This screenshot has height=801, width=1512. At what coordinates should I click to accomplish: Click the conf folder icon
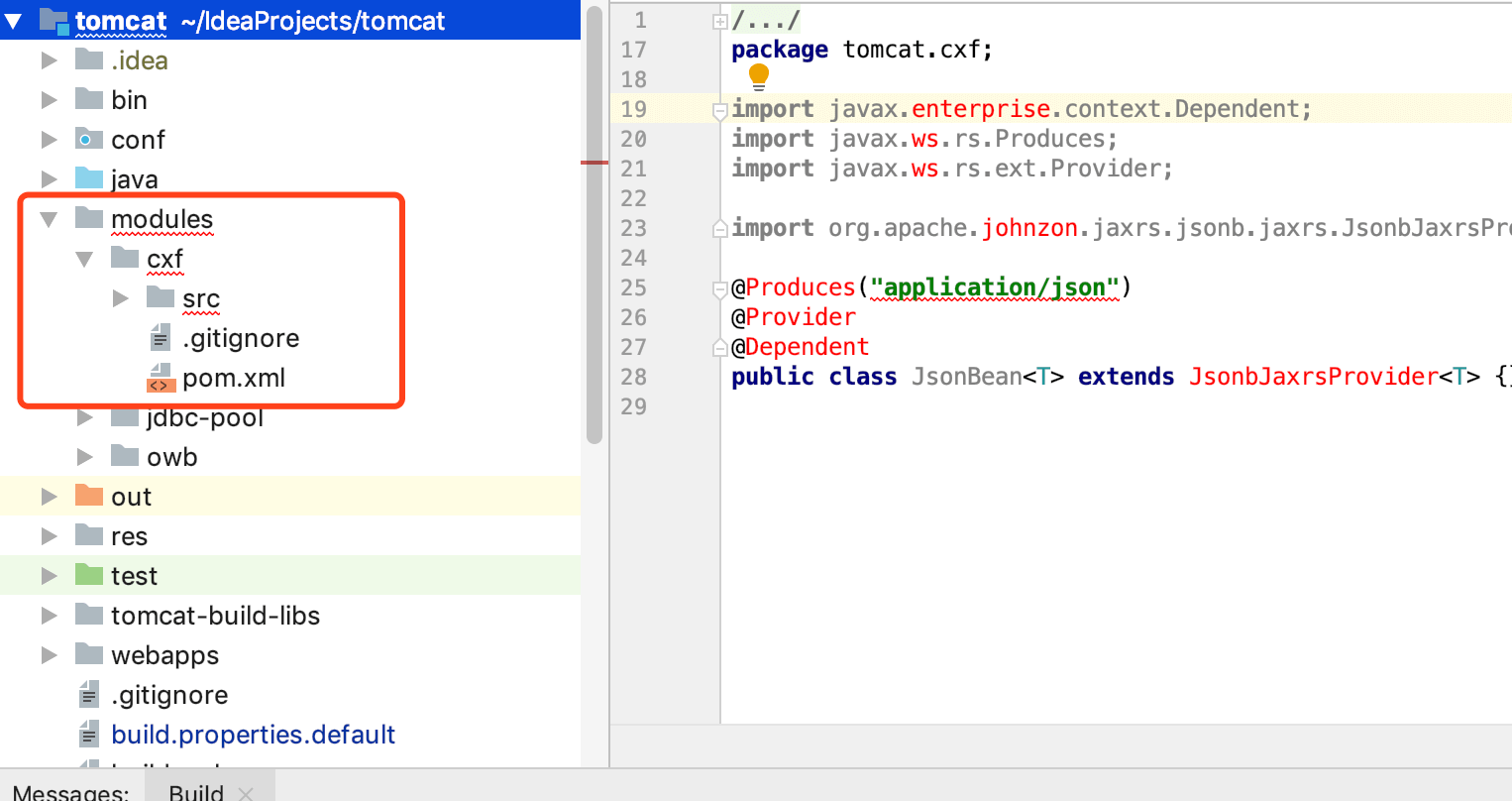(x=89, y=139)
